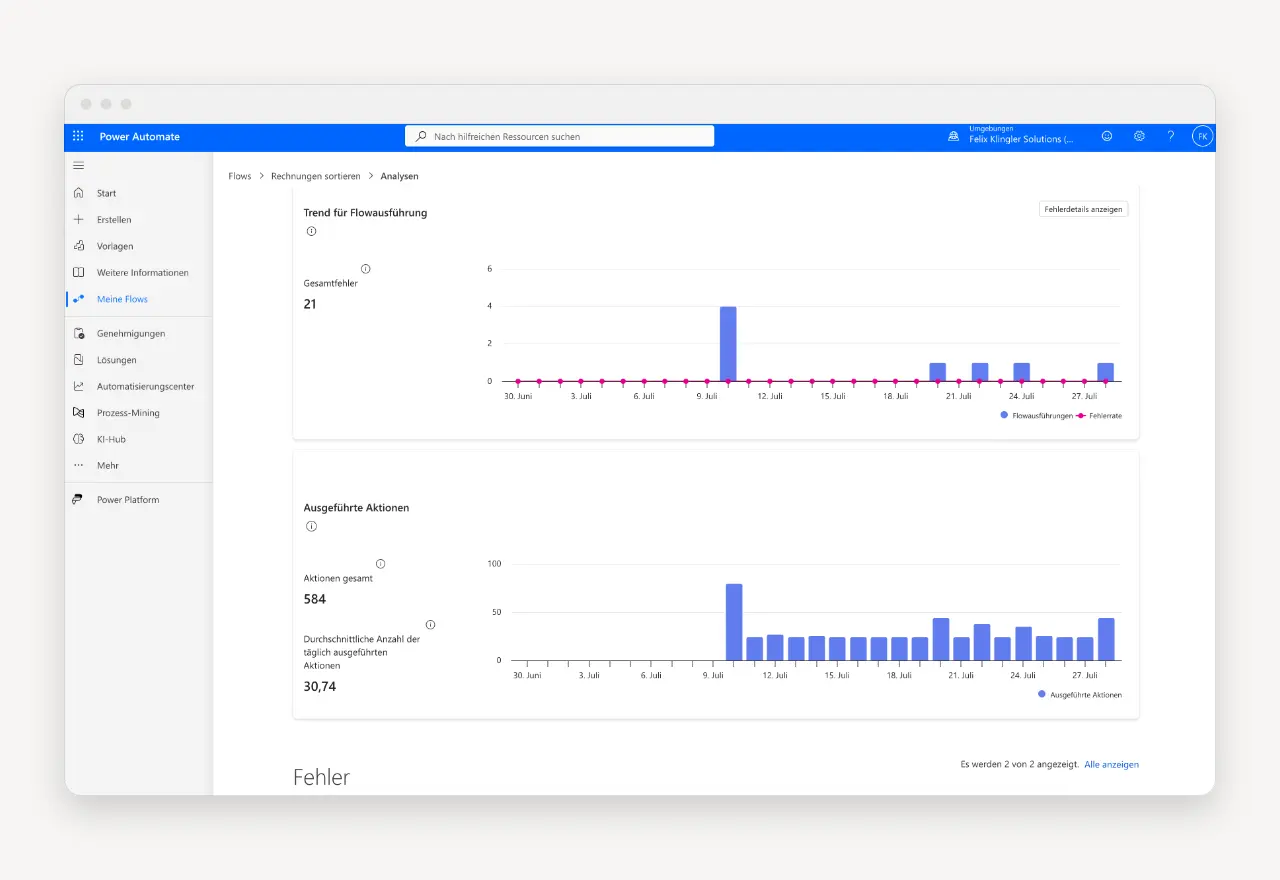This screenshot has width=1280, height=880.
Task: Open the Umgebungen environment picker
Action: pos(1011,135)
